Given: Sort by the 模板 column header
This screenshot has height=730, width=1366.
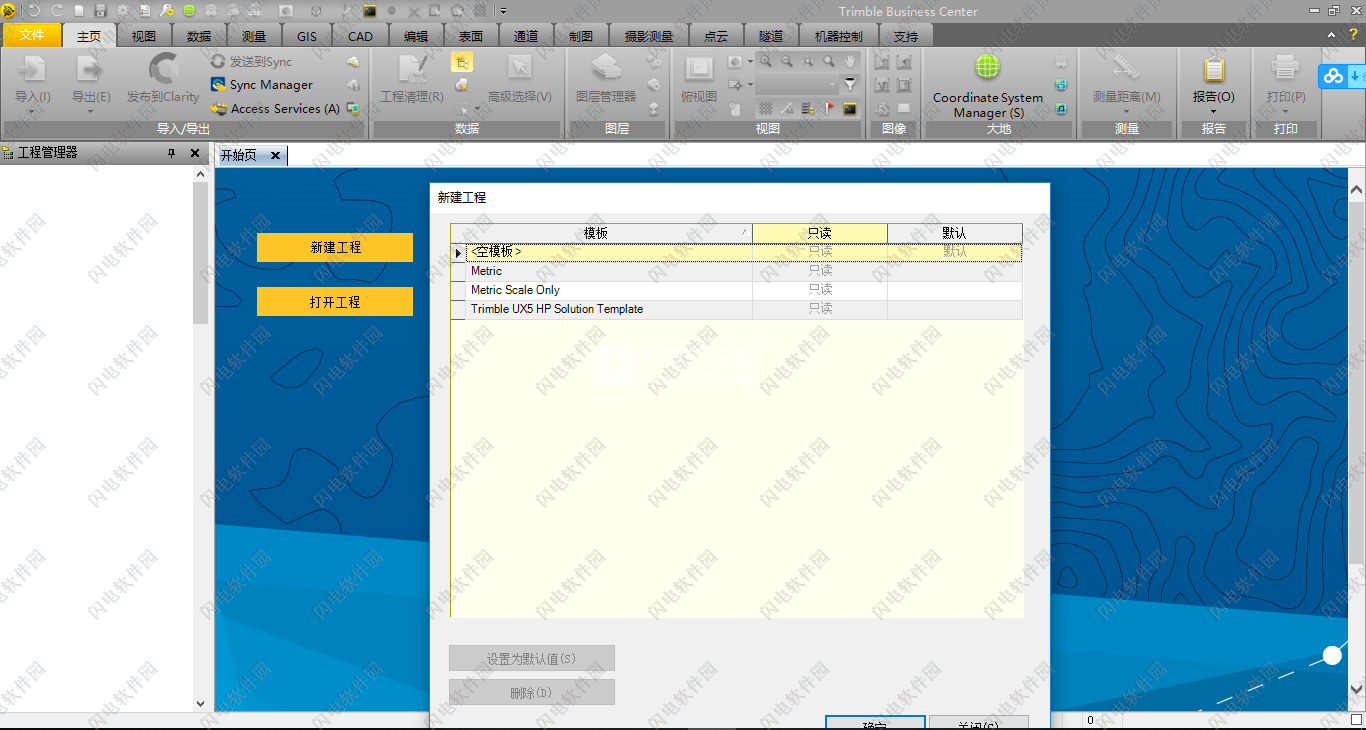Looking at the screenshot, I should click(602, 233).
